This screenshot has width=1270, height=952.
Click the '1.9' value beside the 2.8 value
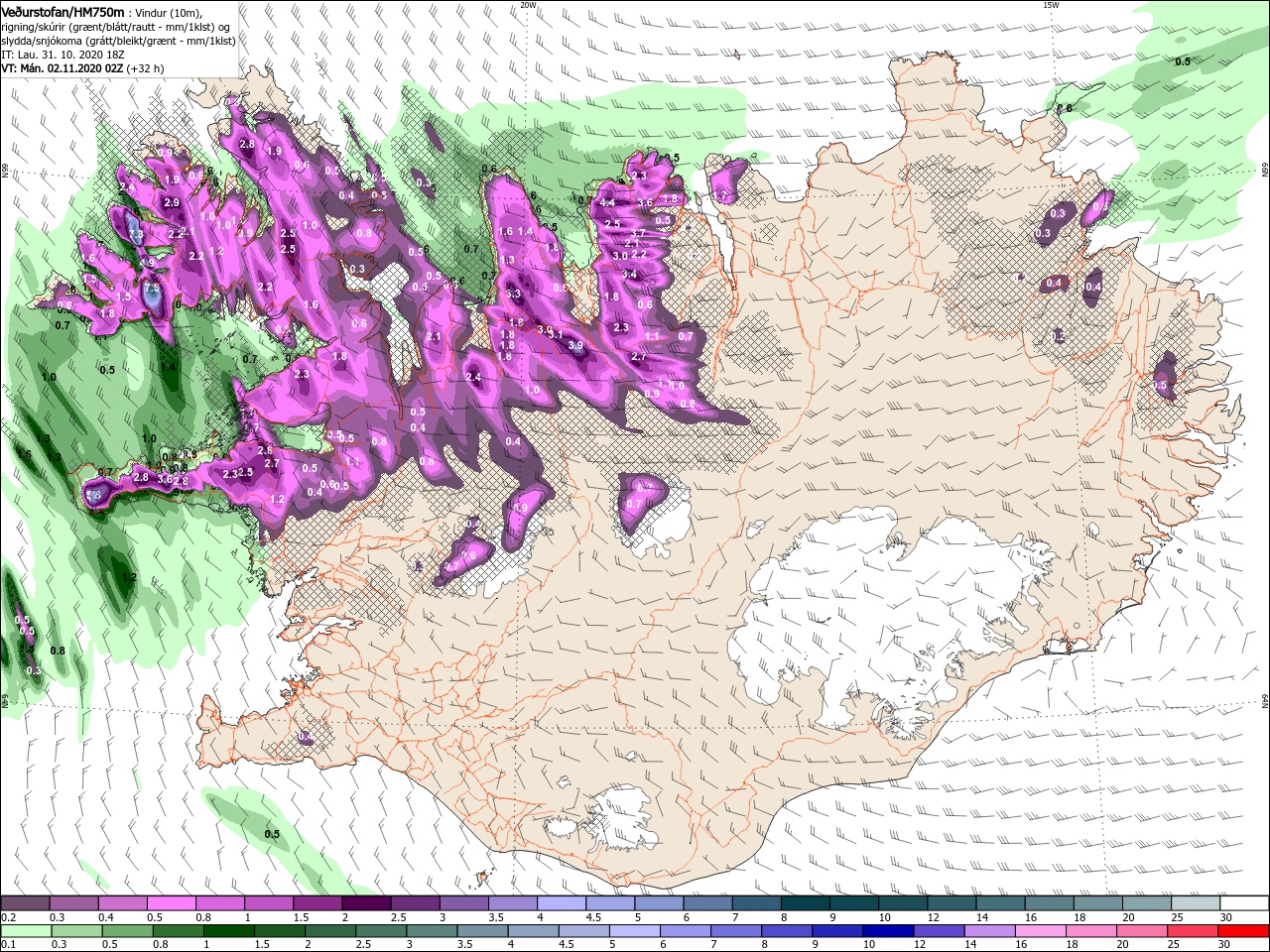point(275,151)
